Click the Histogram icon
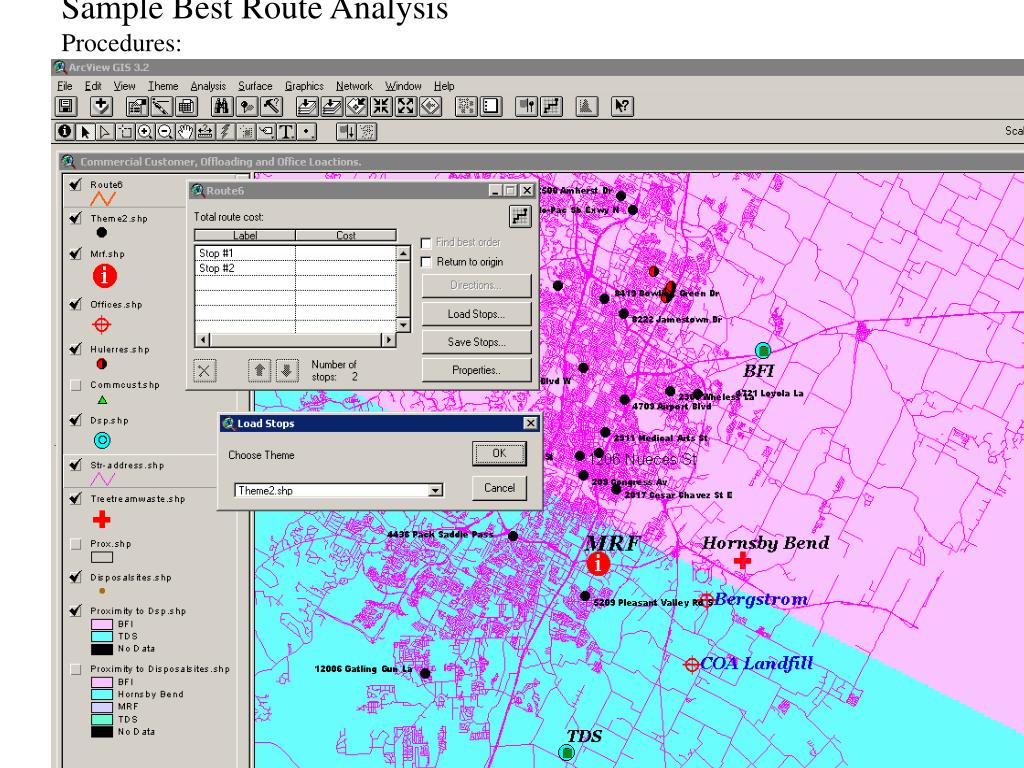Image resolution: width=1024 pixels, height=768 pixels. 586,106
